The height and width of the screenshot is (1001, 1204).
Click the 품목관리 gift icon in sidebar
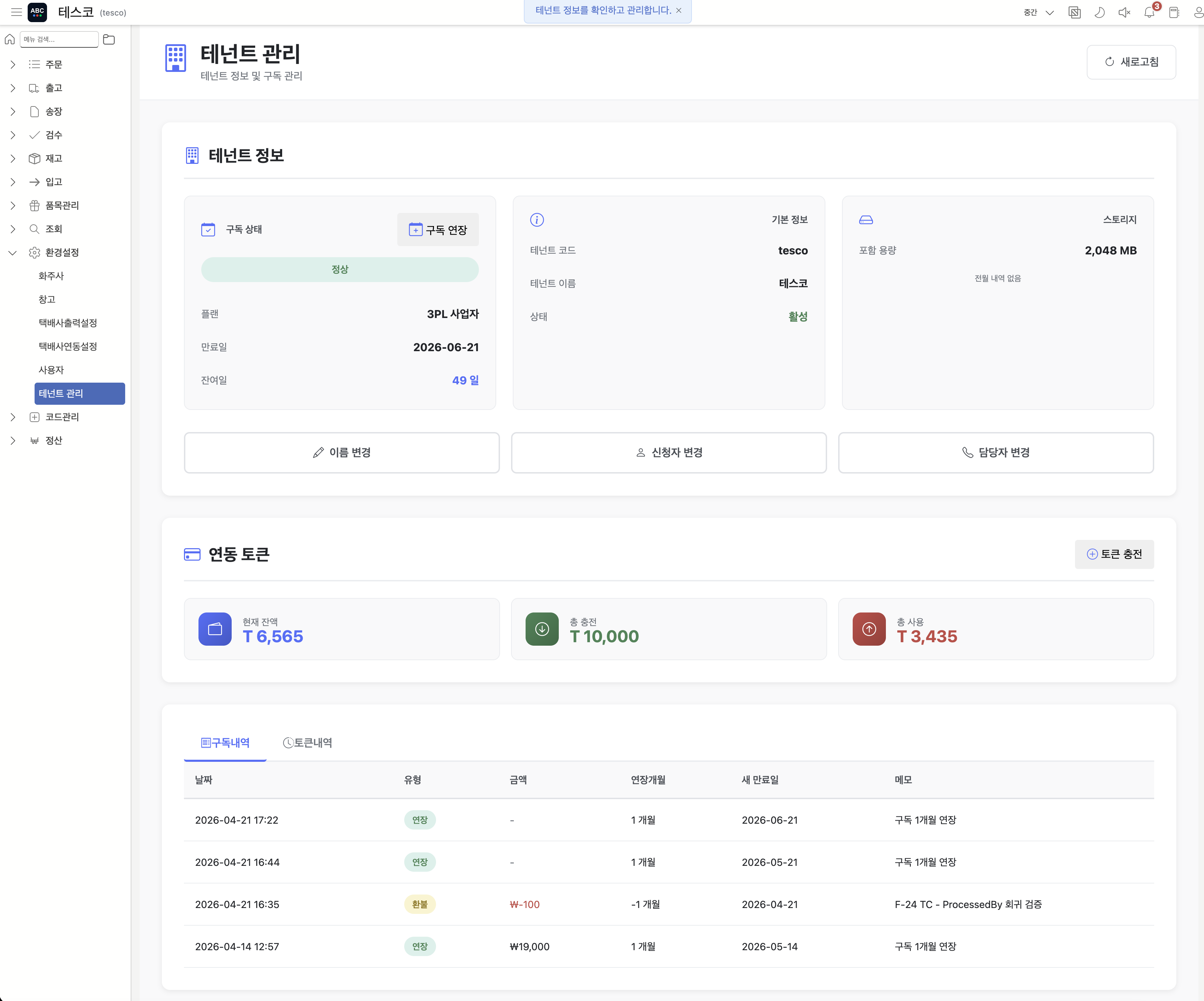click(x=34, y=206)
